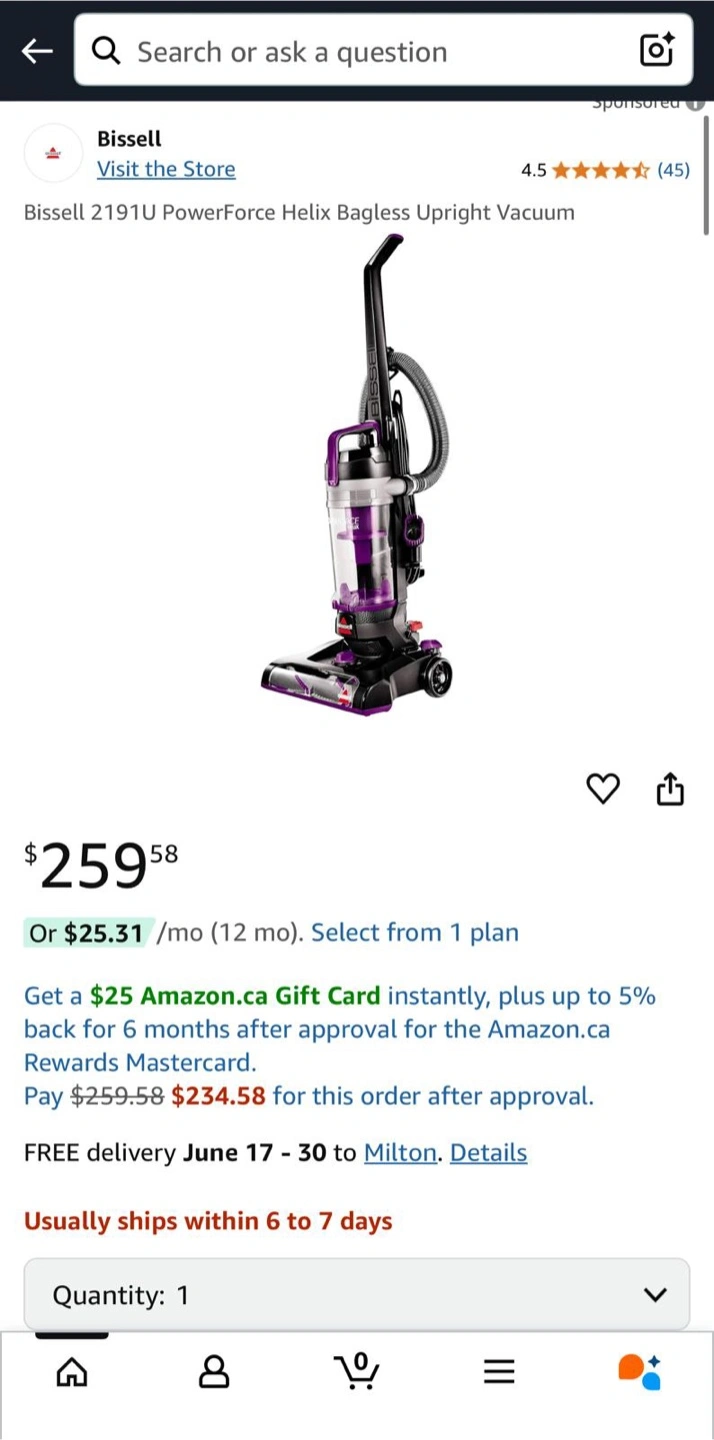
Task: Add item to wish list heart
Action: pyautogui.click(x=602, y=789)
